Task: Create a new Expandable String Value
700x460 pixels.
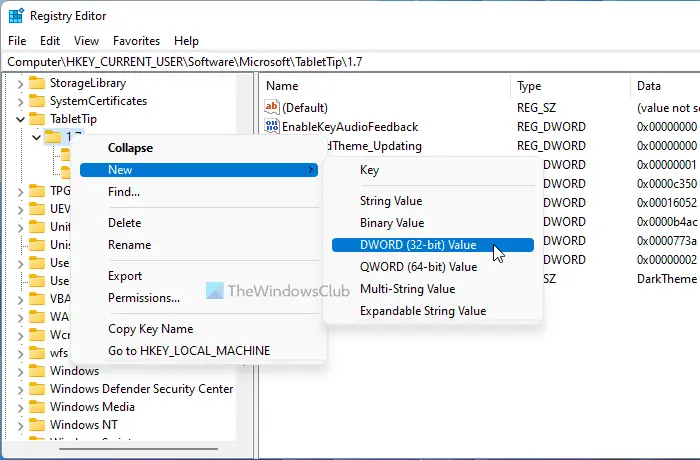Action: (x=433, y=310)
